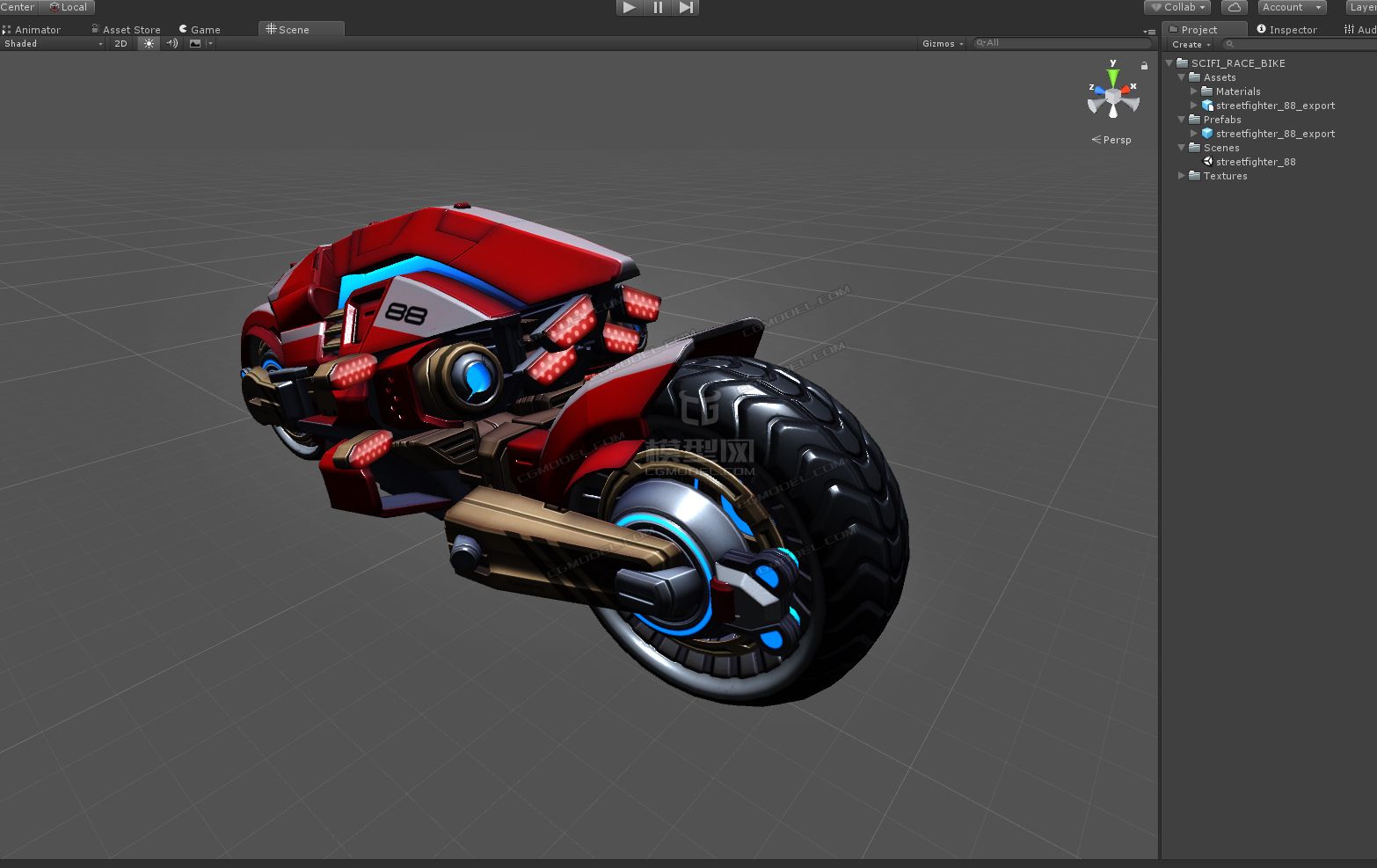
Task: Collapse the SCIFI_RACE_BIKE folder arrow
Action: click(x=1169, y=63)
